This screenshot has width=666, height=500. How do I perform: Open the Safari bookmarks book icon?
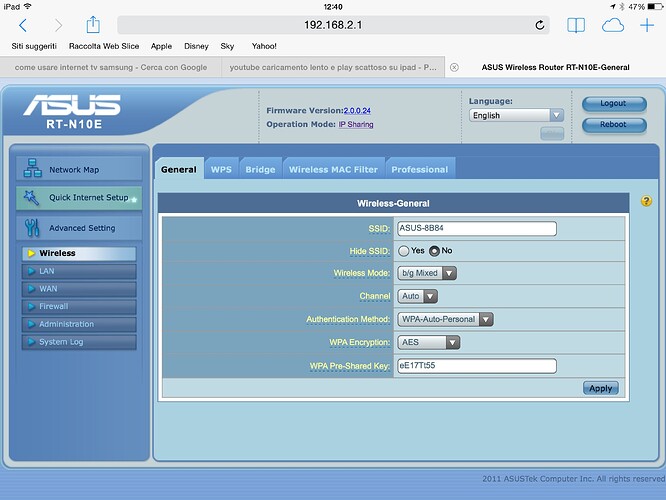point(576,25)
